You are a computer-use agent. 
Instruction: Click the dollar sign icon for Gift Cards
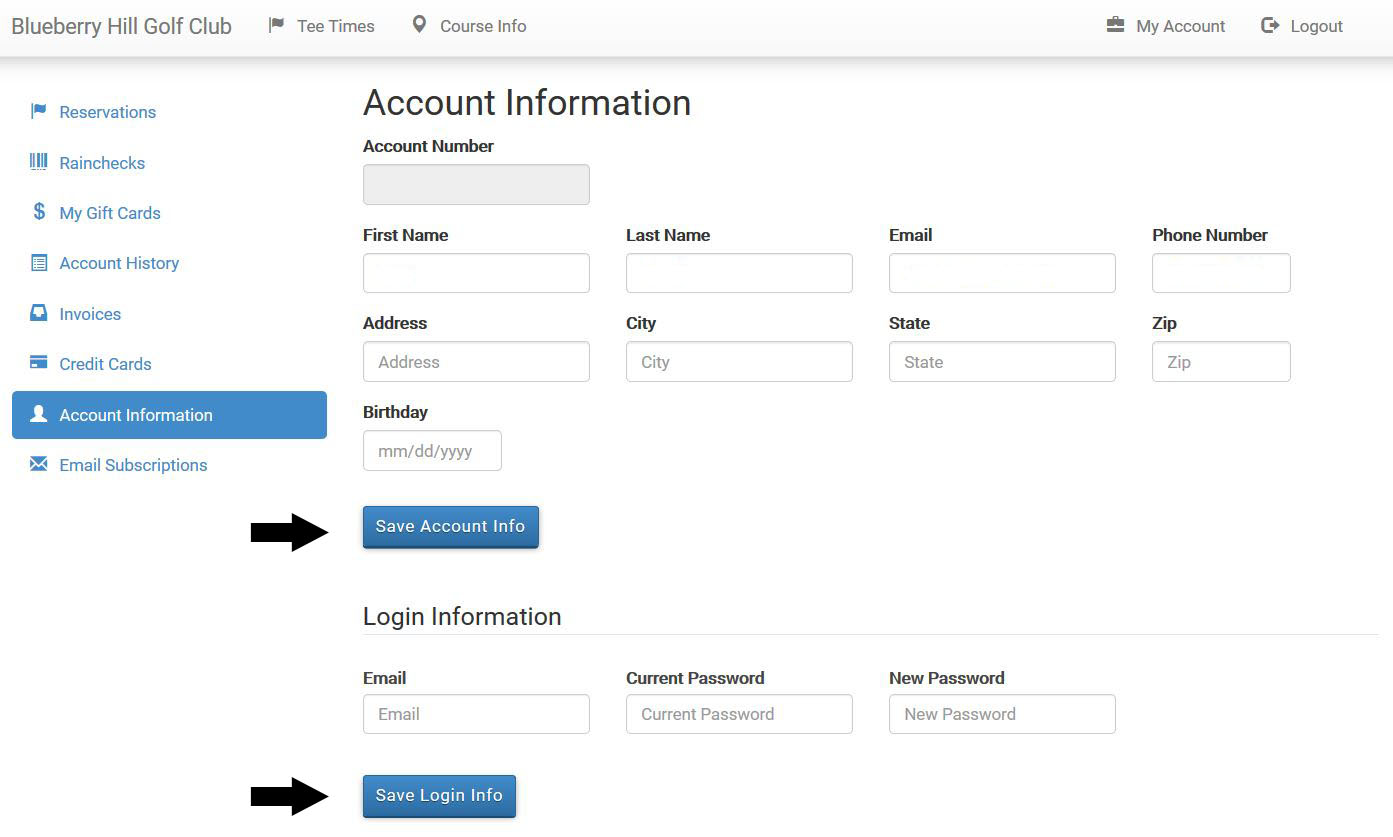39,212
